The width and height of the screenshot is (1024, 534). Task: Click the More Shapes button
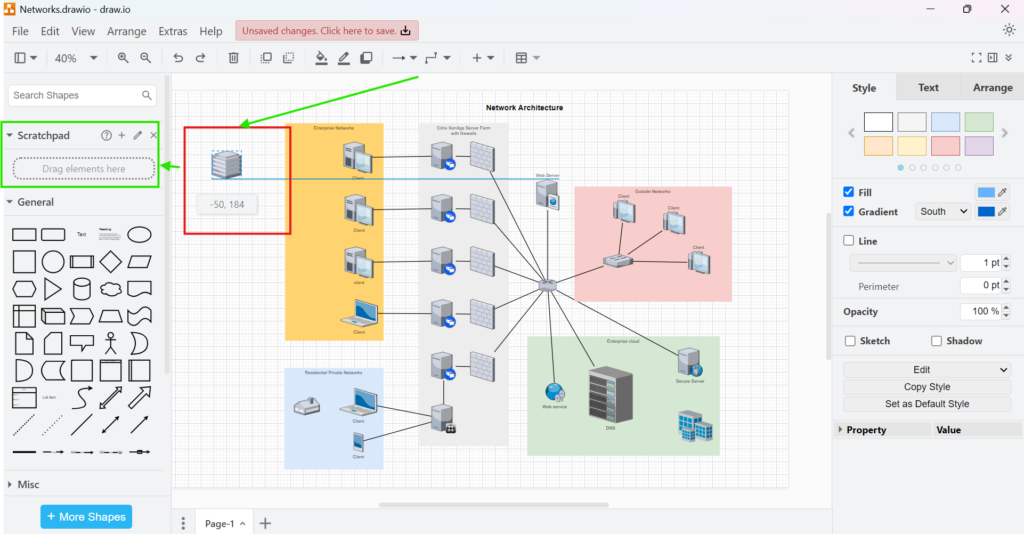coord(86,517)
